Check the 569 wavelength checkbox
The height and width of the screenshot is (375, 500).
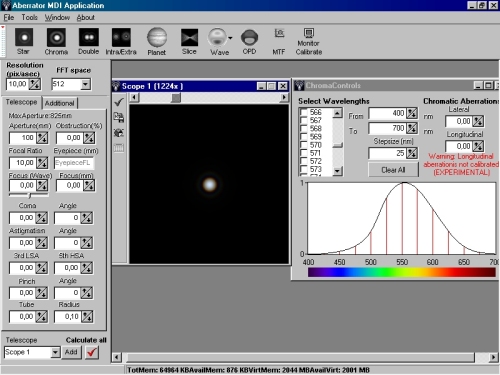304,137
